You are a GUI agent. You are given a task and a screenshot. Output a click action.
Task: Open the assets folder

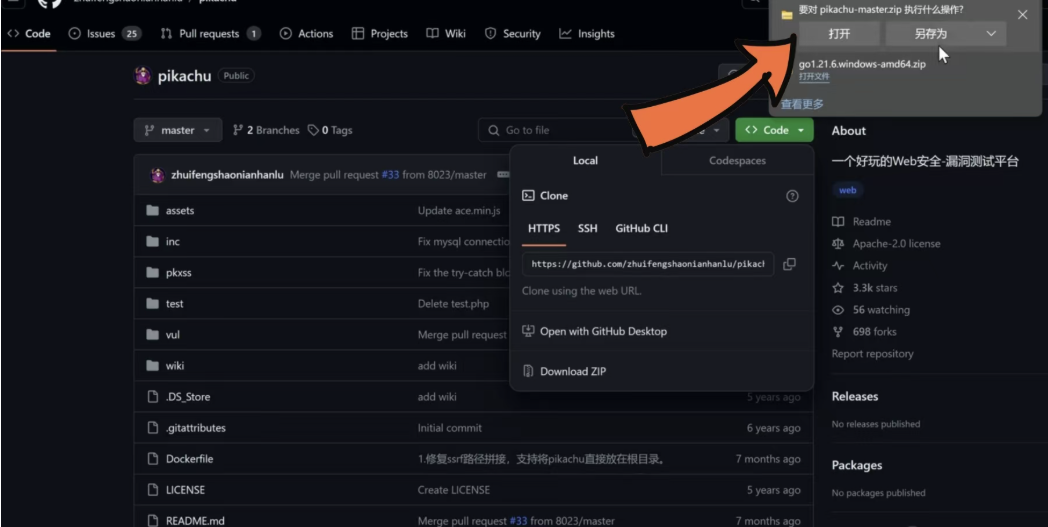180,211
